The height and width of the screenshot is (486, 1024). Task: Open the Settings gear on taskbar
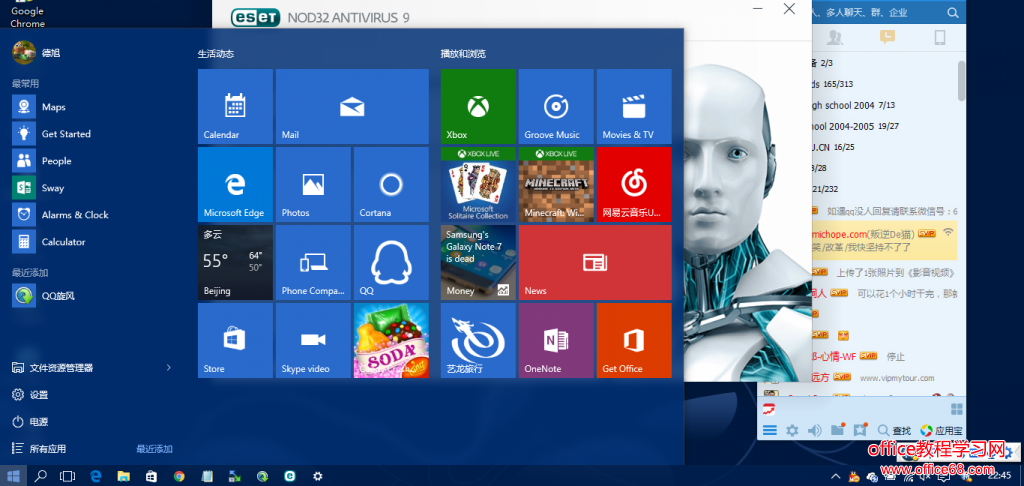tap(318, 476)
